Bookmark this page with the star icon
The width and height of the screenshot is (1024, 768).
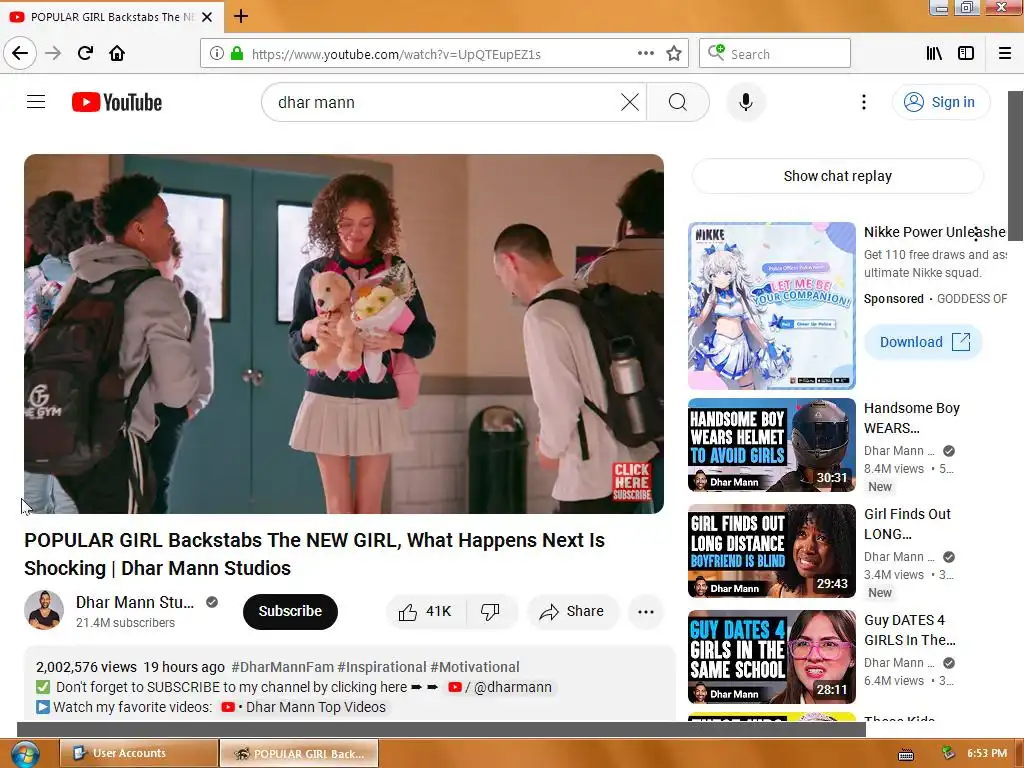[x=674, y=54]
